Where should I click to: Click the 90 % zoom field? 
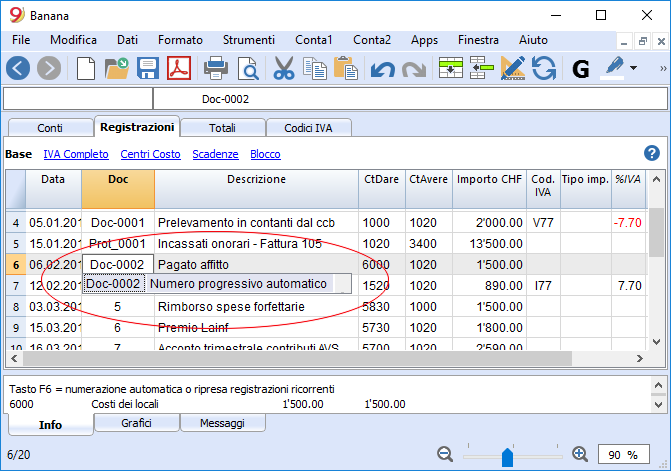[623, 455]
